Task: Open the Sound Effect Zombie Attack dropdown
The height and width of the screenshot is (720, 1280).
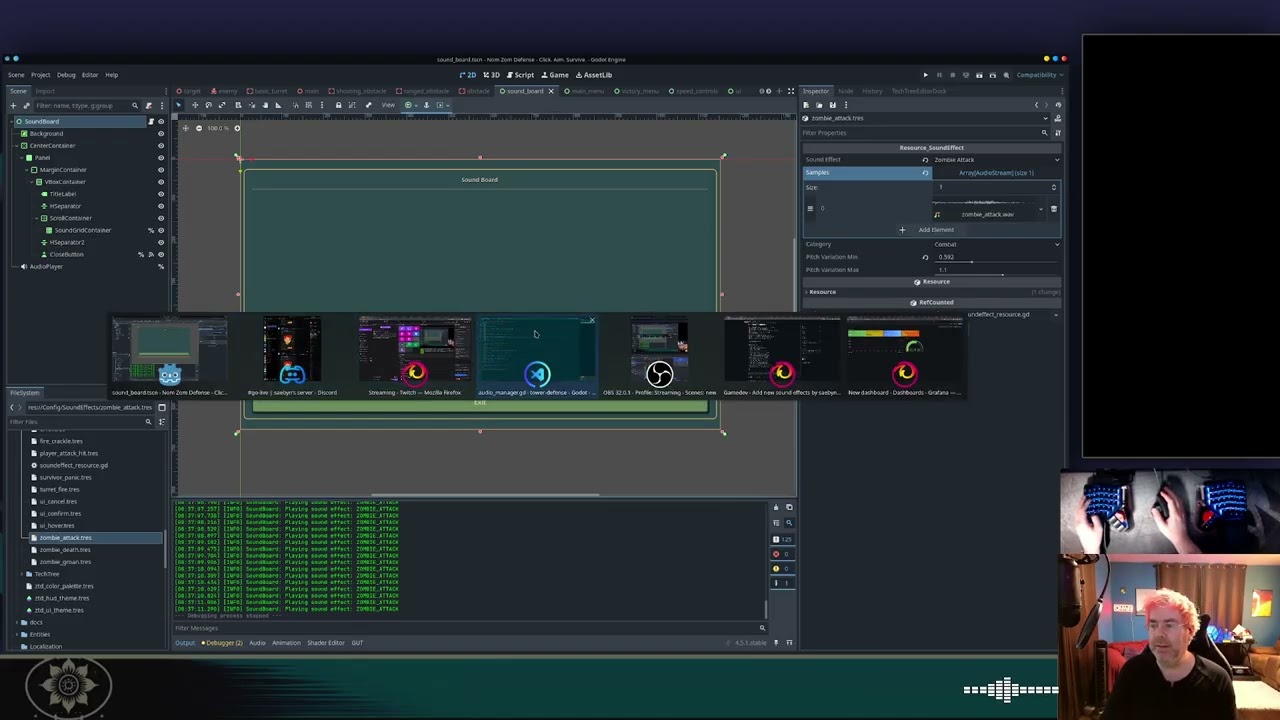Action: click(x=995, y=160)
